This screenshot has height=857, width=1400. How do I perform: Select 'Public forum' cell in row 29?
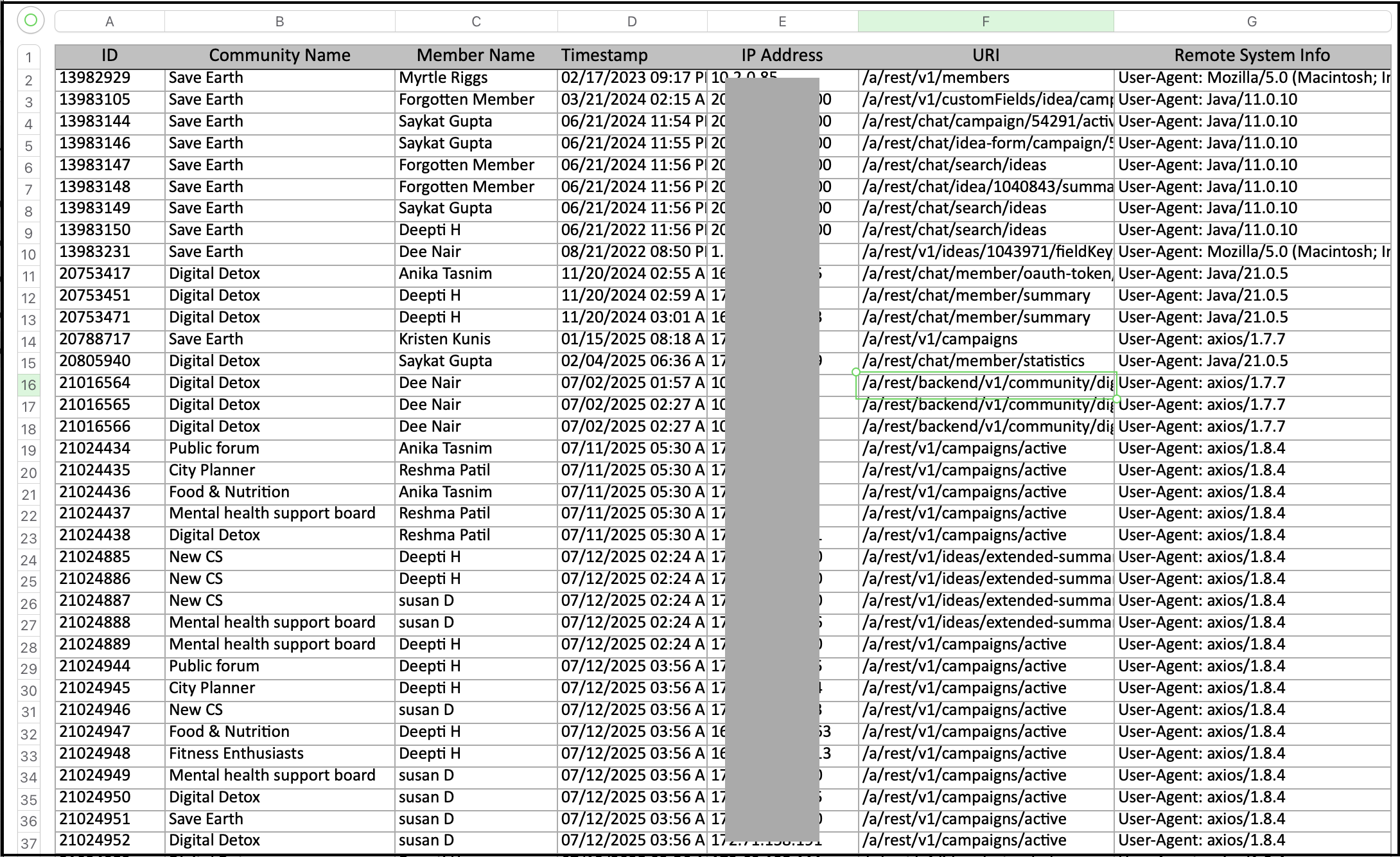pyautogui.click(x=280, y=667)
